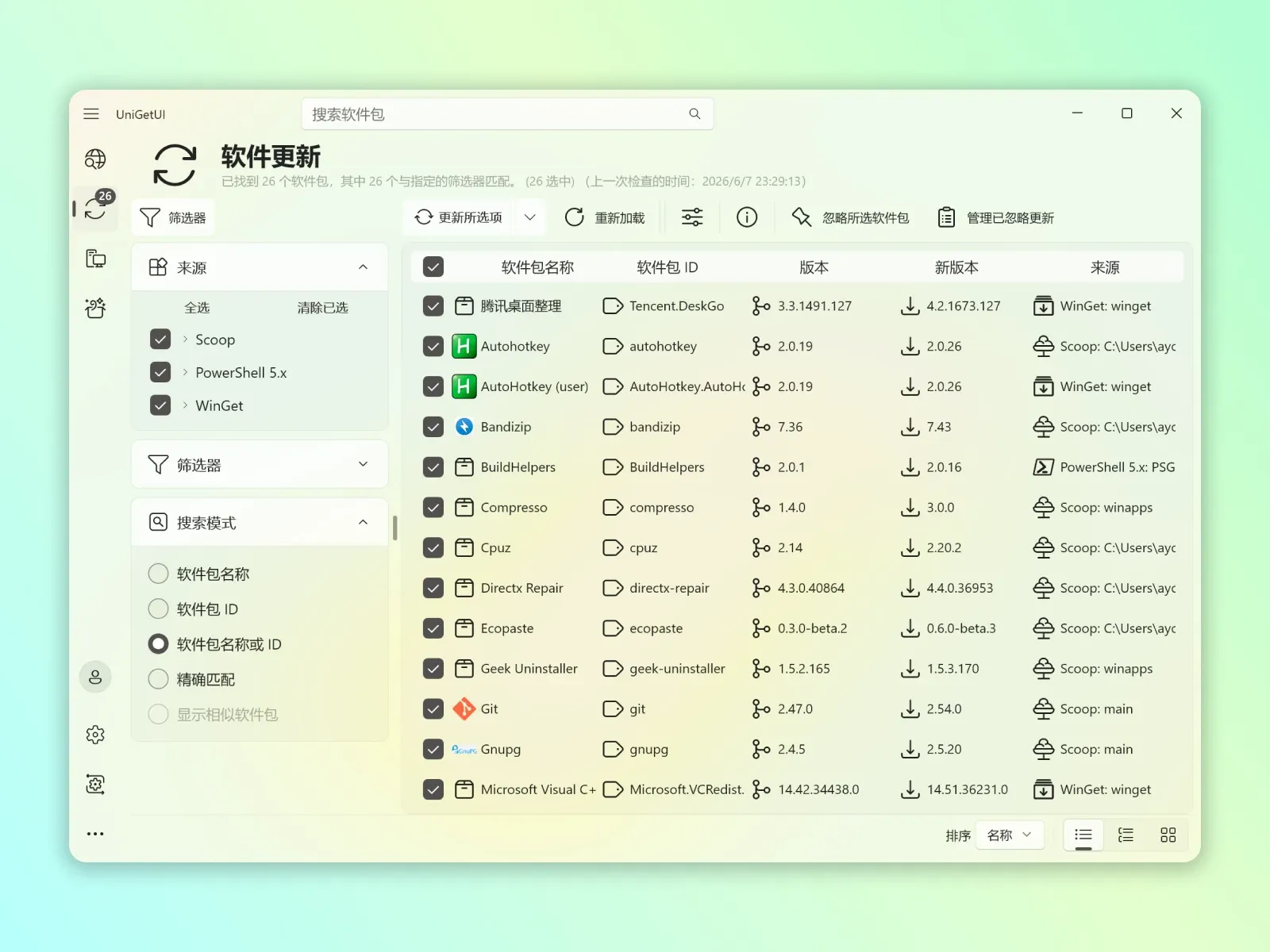Screen dimensions: 1270x952
Task: Click the Microsoft Visual C++ package row name
Action: pyautogui.click(x=538, y=789)
